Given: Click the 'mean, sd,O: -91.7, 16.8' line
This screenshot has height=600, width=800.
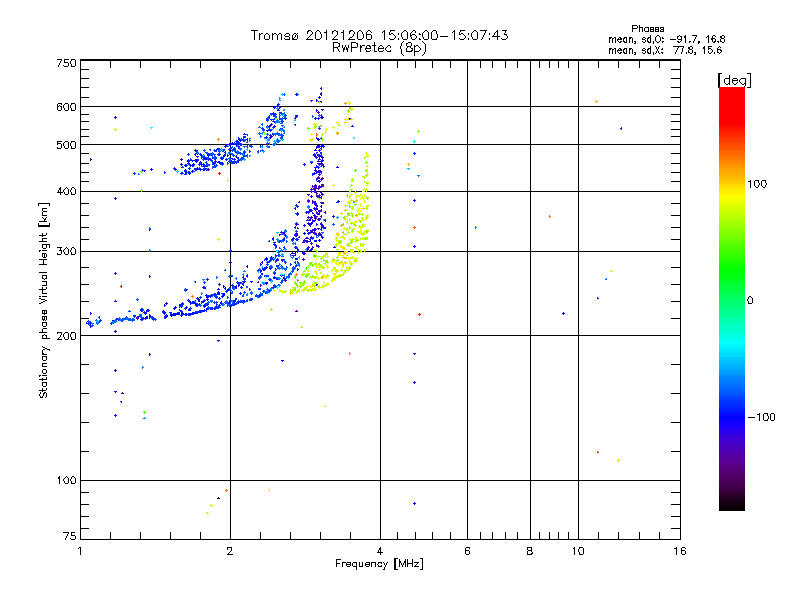Looking at the screenshot, I should tap(666, 39).
